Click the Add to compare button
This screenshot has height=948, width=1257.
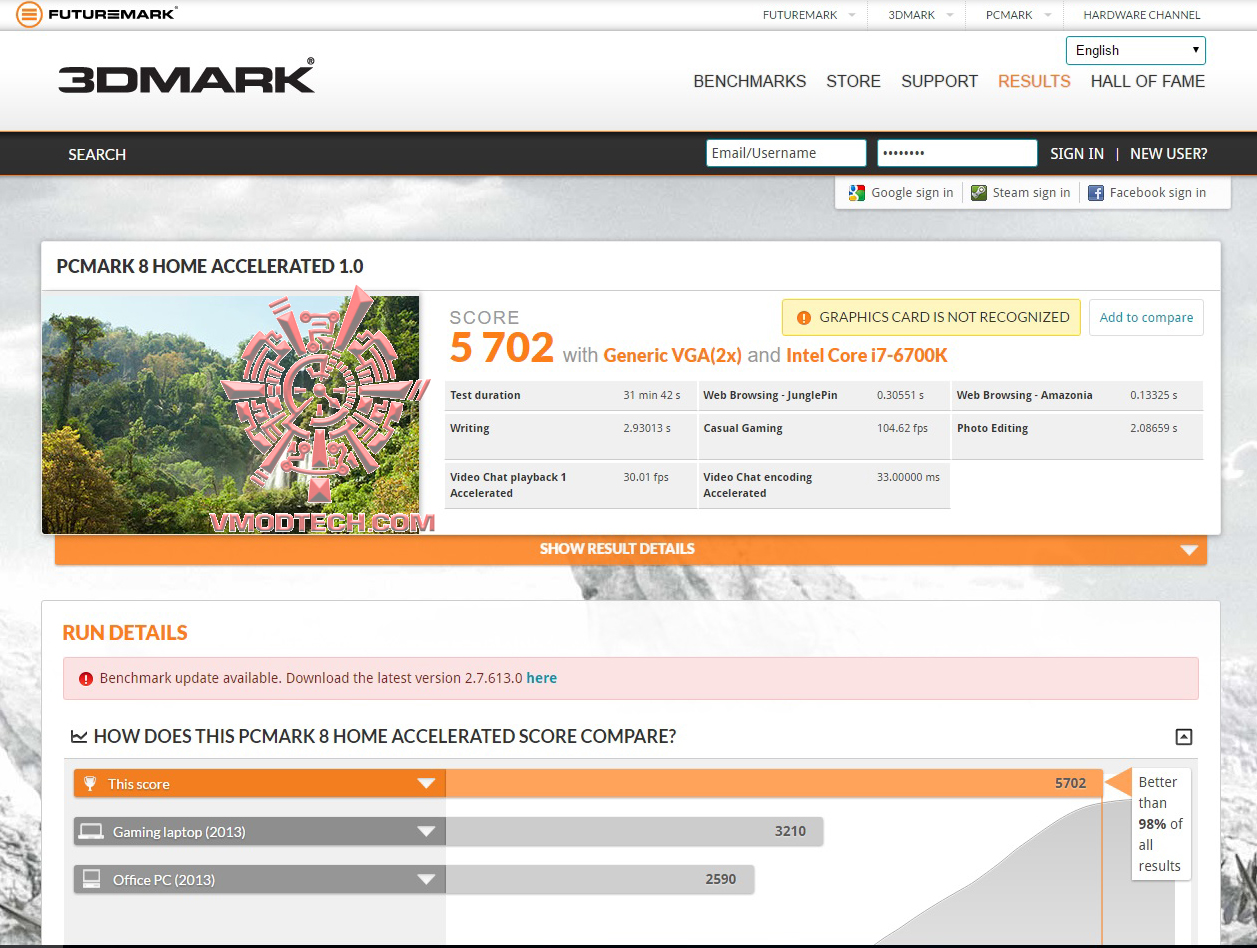click(1146, 317)
